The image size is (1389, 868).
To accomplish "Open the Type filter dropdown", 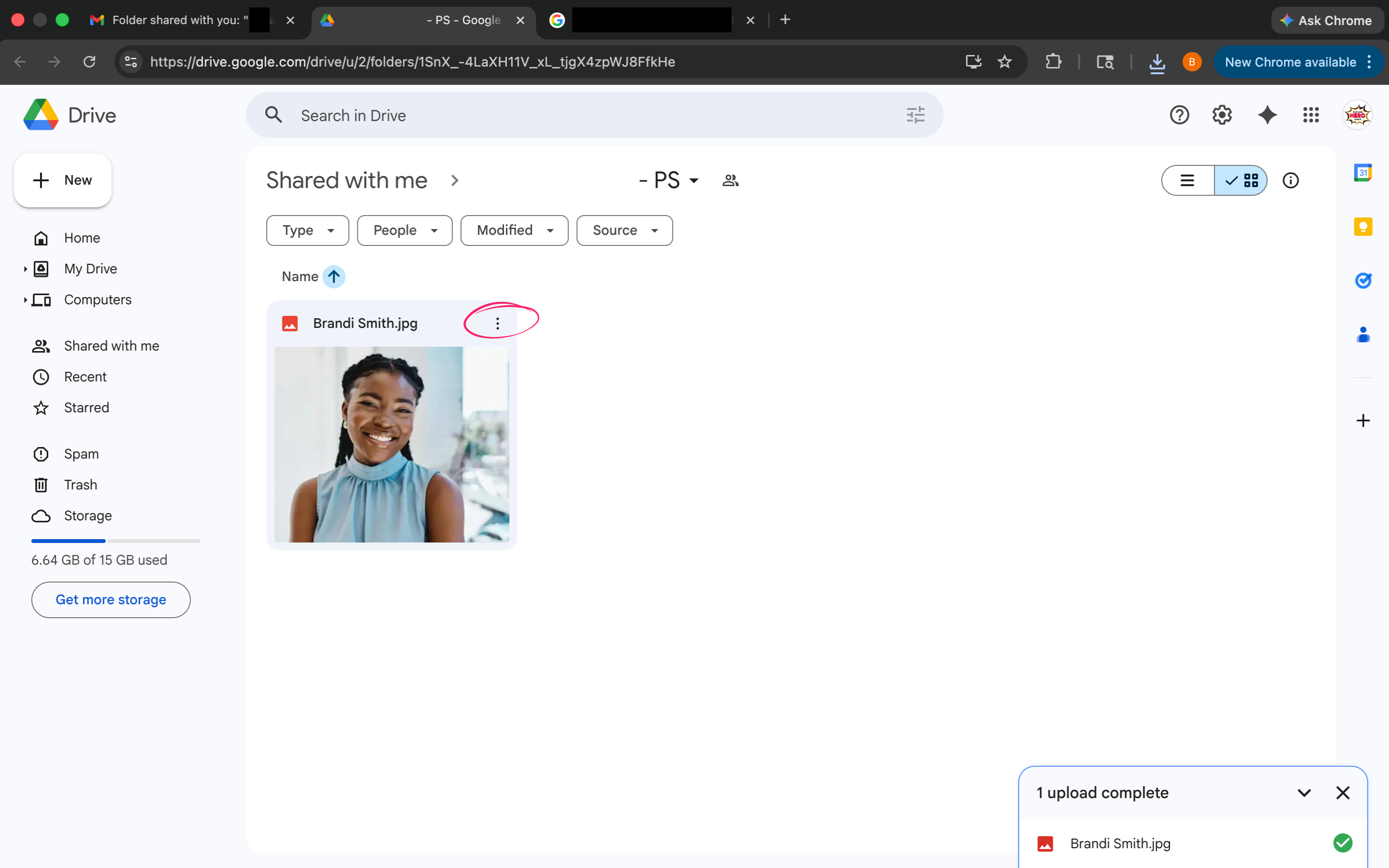I will point(308,231).
